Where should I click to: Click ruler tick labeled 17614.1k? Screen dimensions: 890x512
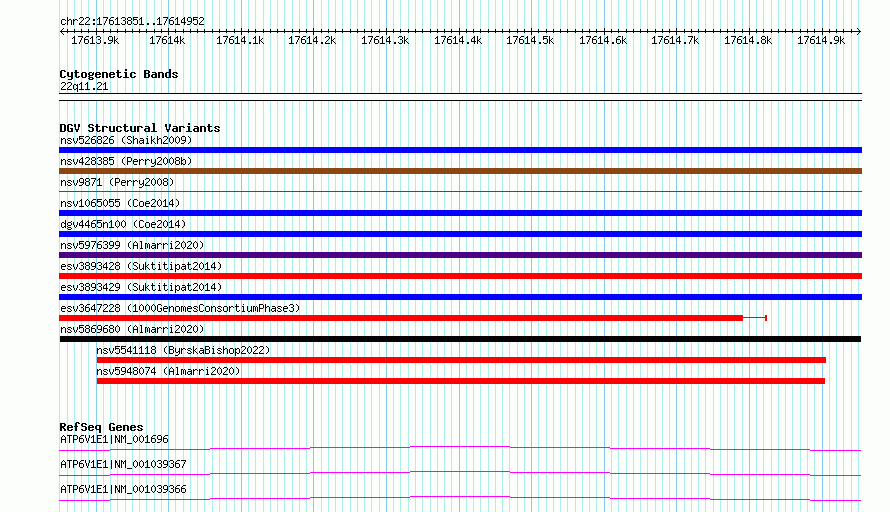[x=240, y=40]
